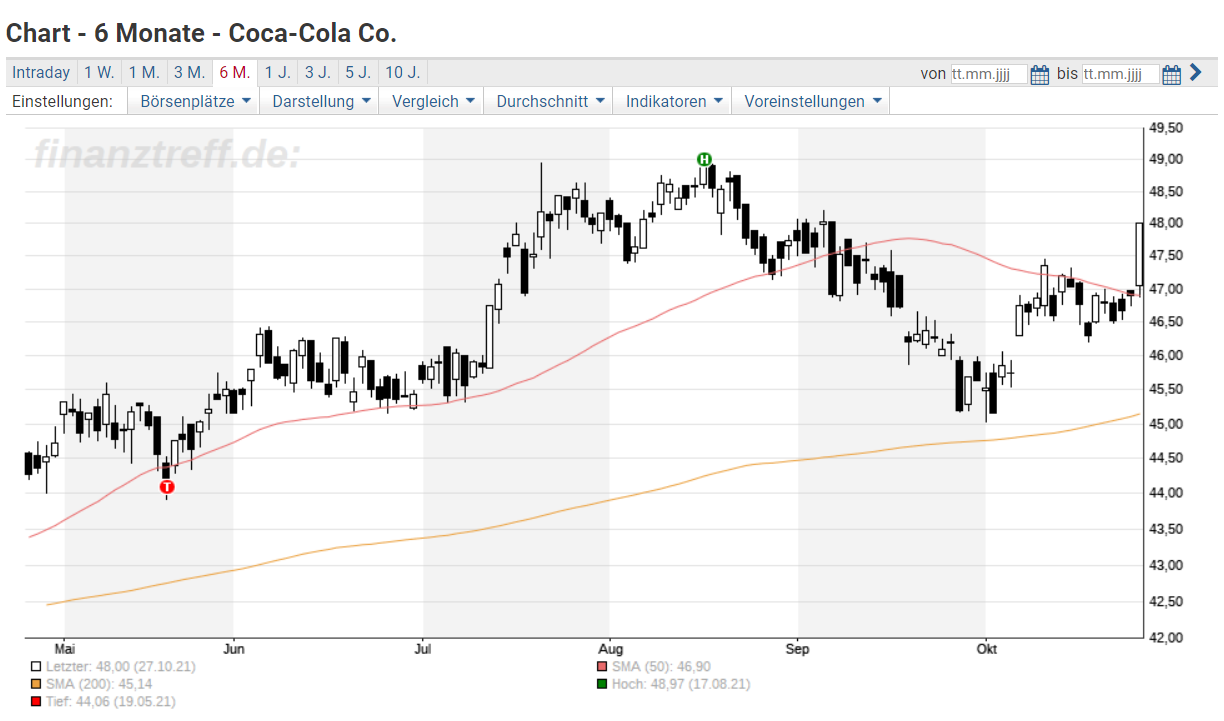
Task: Open the Voreinstellungen dropdown
Action: (x=811, y=101)
